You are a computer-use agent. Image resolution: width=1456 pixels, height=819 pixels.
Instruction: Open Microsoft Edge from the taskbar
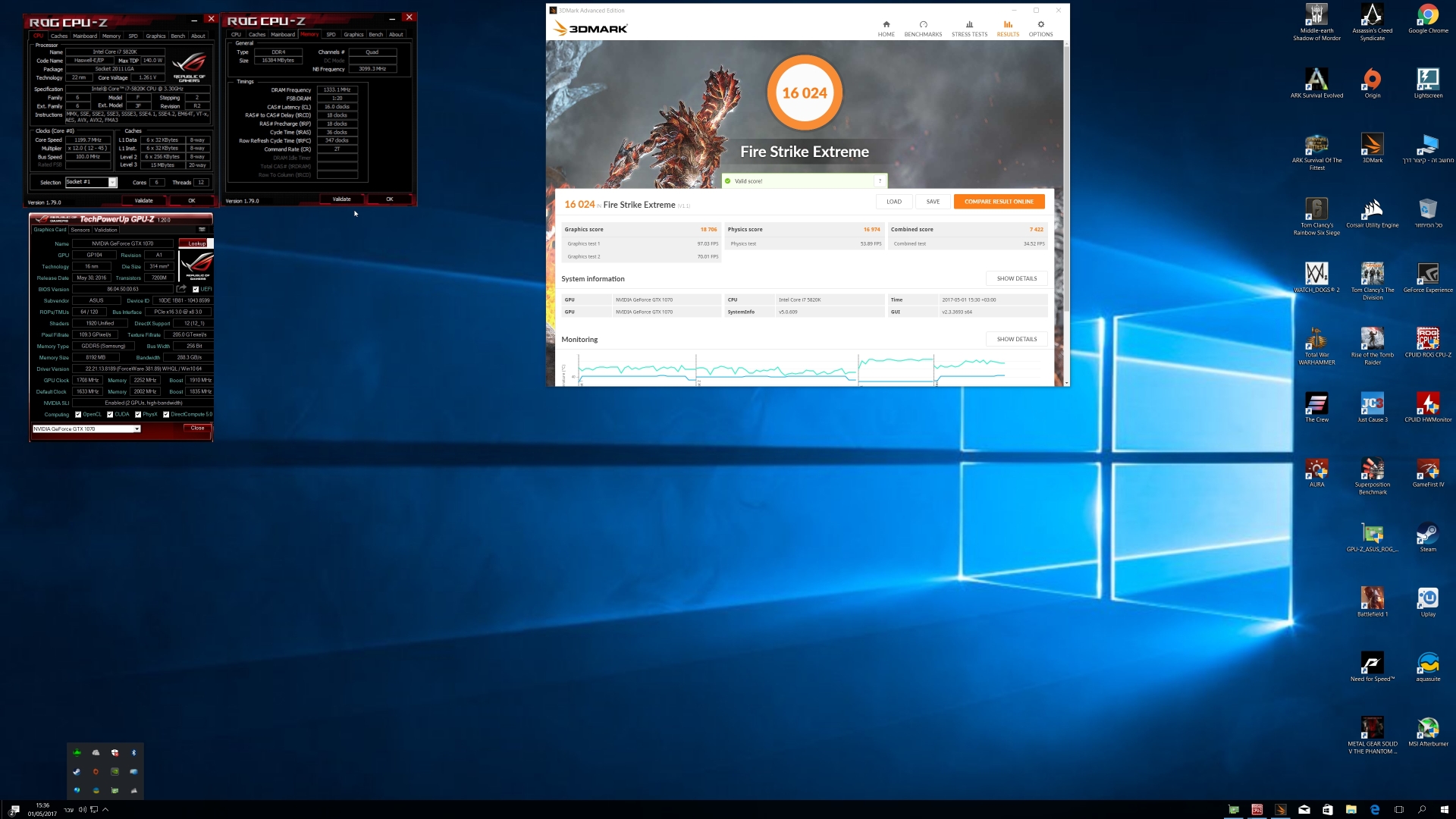(x=1374, y=810)
